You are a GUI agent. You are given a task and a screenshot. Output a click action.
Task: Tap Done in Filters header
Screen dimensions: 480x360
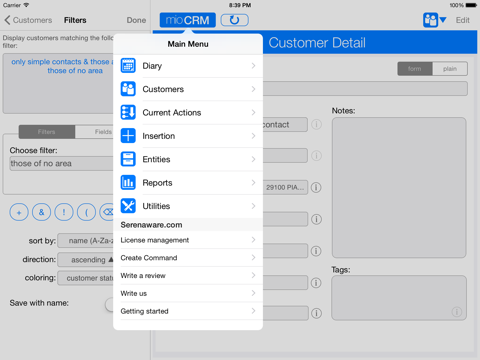tap(136, 20)
